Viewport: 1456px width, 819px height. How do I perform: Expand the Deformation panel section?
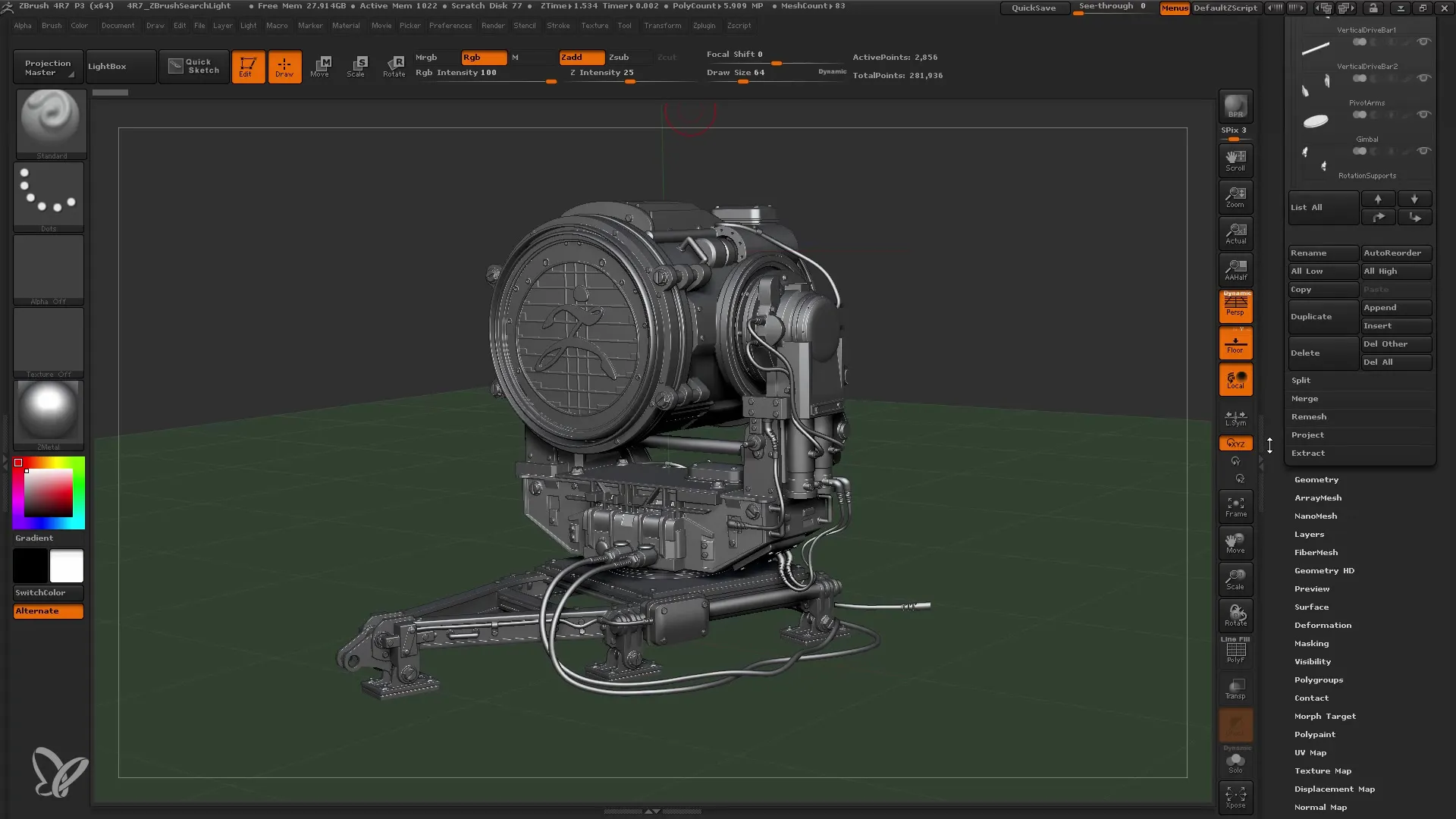pos(1323,625)
